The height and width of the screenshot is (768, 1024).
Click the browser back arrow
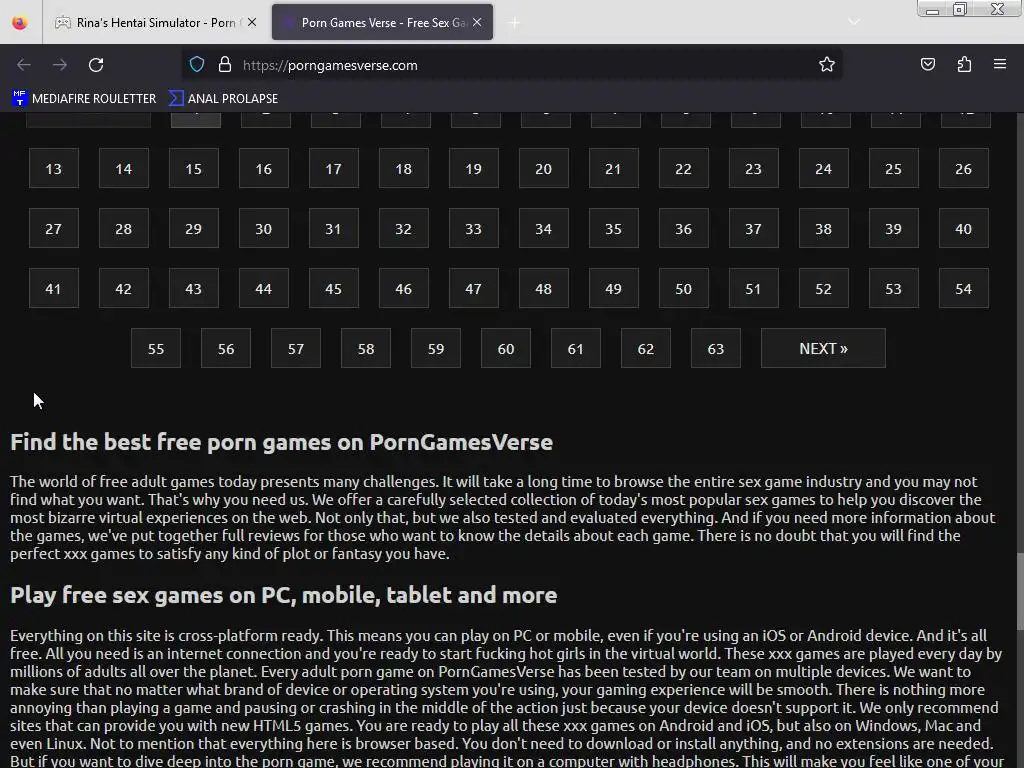coord(24,65)
